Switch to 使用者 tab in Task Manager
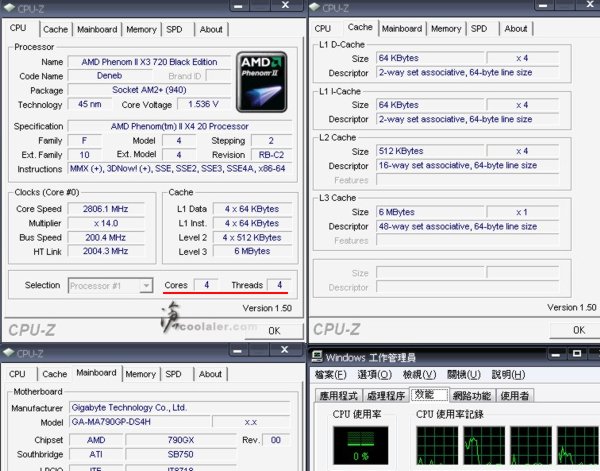 tap(515, 396)
